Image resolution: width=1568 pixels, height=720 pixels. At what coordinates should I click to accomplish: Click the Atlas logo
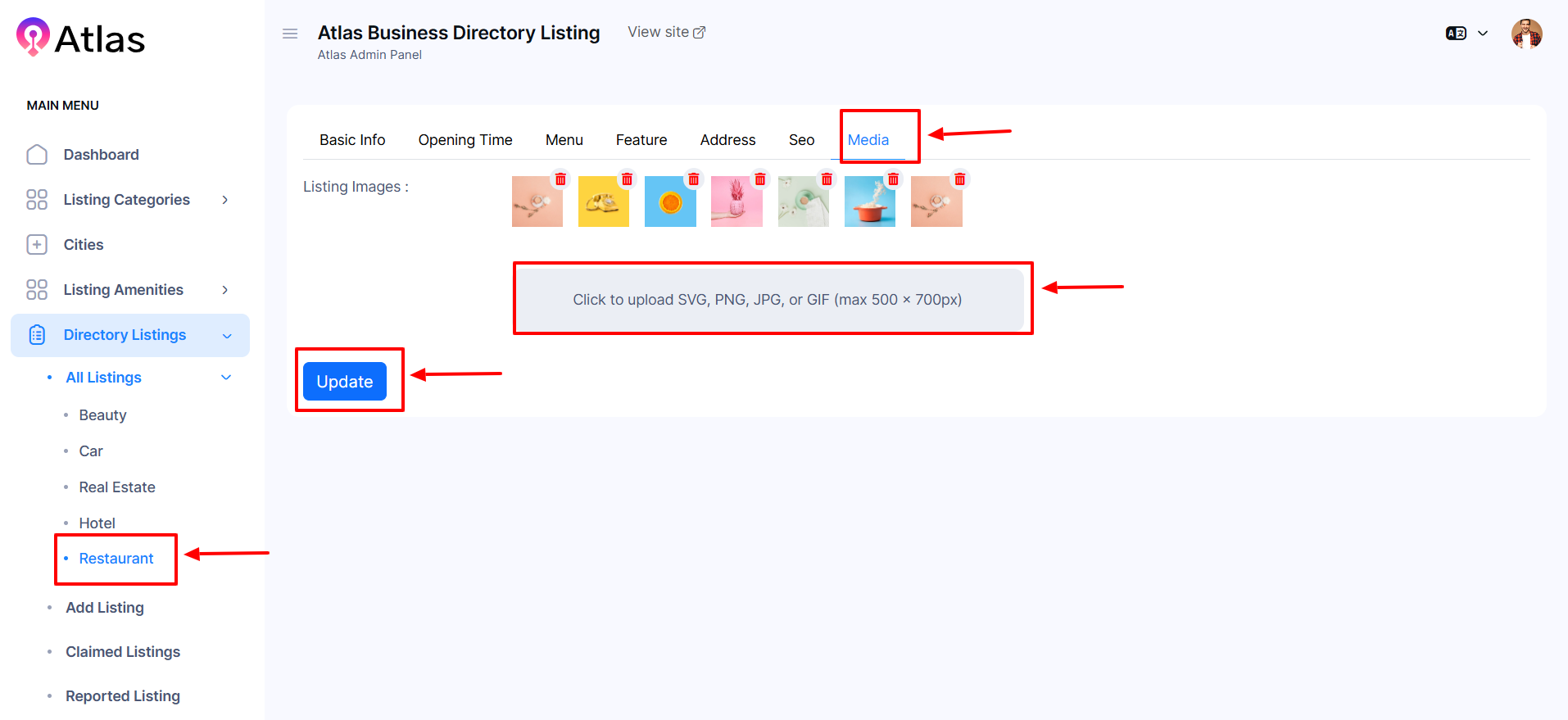coord(80,38)
